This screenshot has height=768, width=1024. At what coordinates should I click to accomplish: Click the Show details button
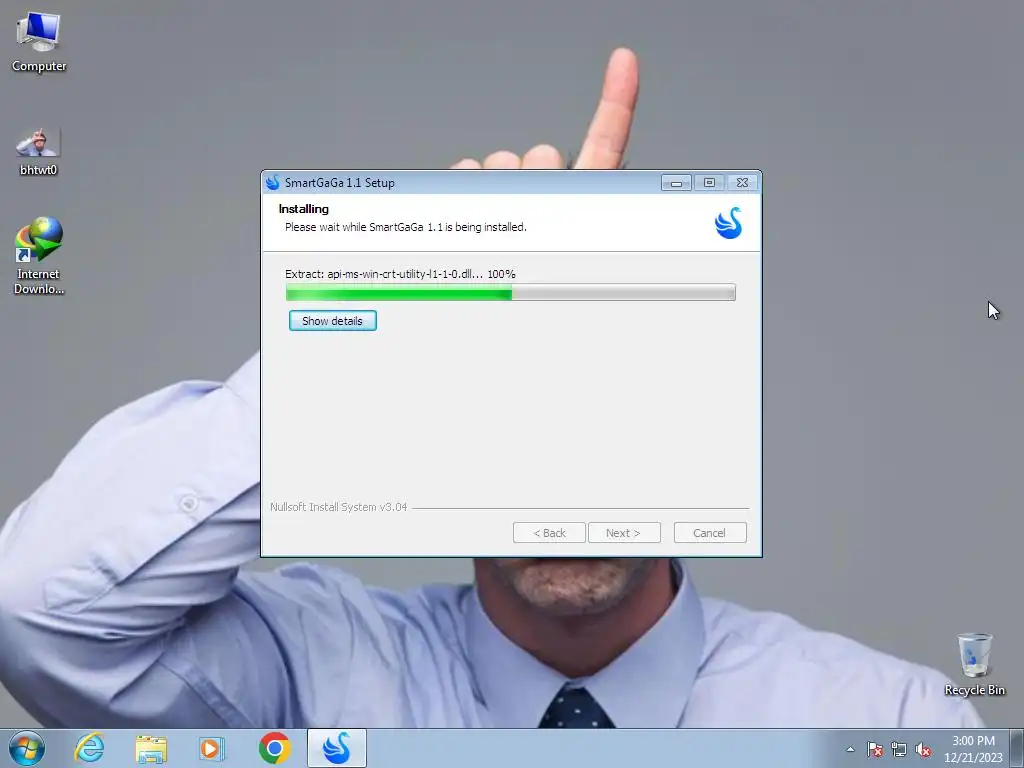click(x=332, y=321)
